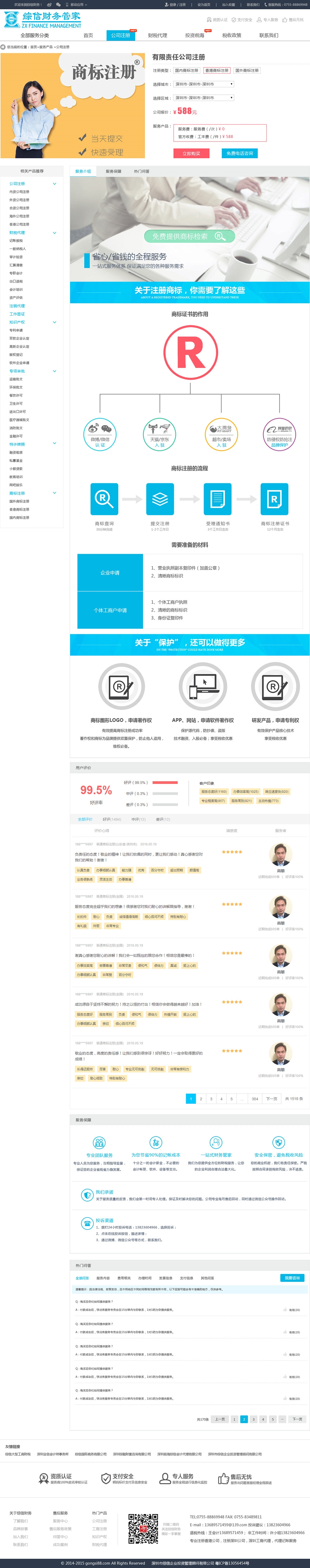Open 财税代理 in the navigation menu
This screenshot has height=1568, width=310.
pos(157,35)
